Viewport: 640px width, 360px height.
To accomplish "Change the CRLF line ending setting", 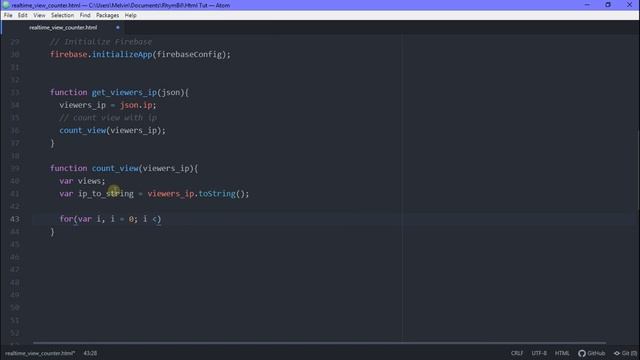I will point(517,353).
